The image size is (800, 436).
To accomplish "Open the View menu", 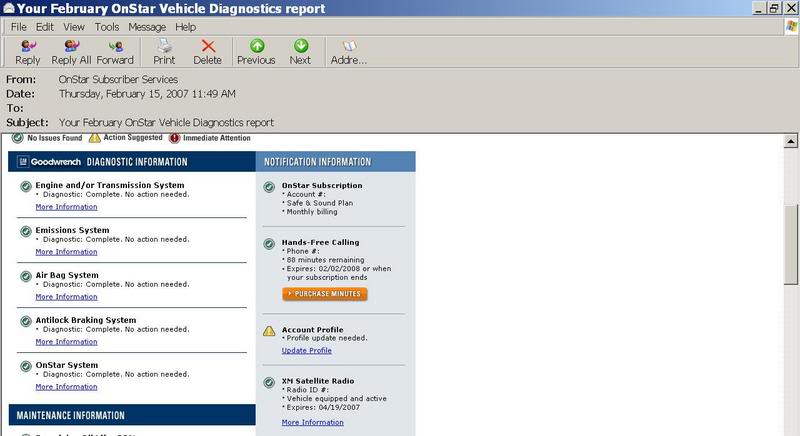I will tap(73, 27).
